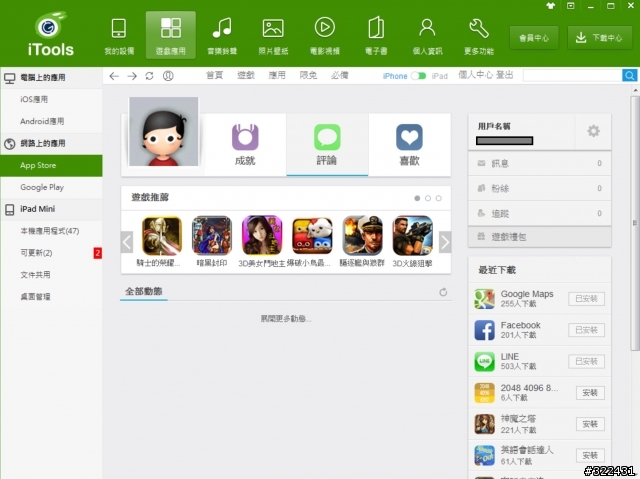
Task: Select Android應用 in the sidebar
Action: 51,121
